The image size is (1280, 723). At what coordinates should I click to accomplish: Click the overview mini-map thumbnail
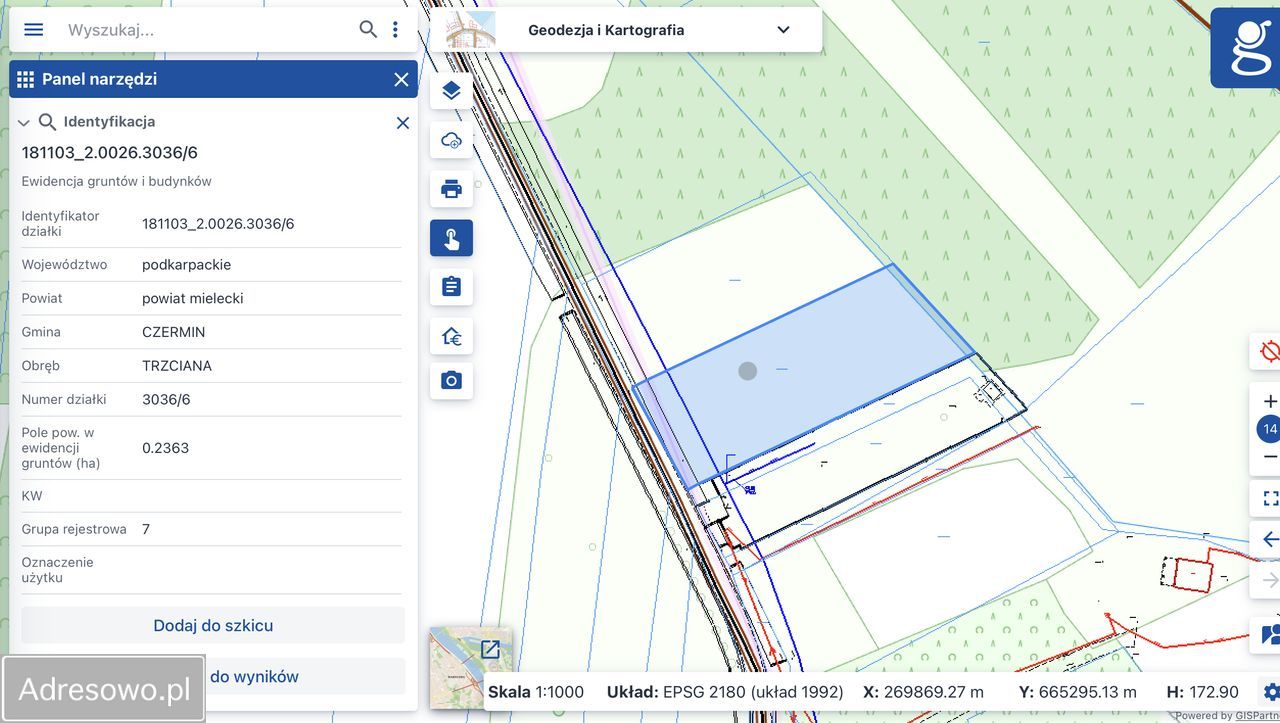pyautogui.click(x=470, y=668)
